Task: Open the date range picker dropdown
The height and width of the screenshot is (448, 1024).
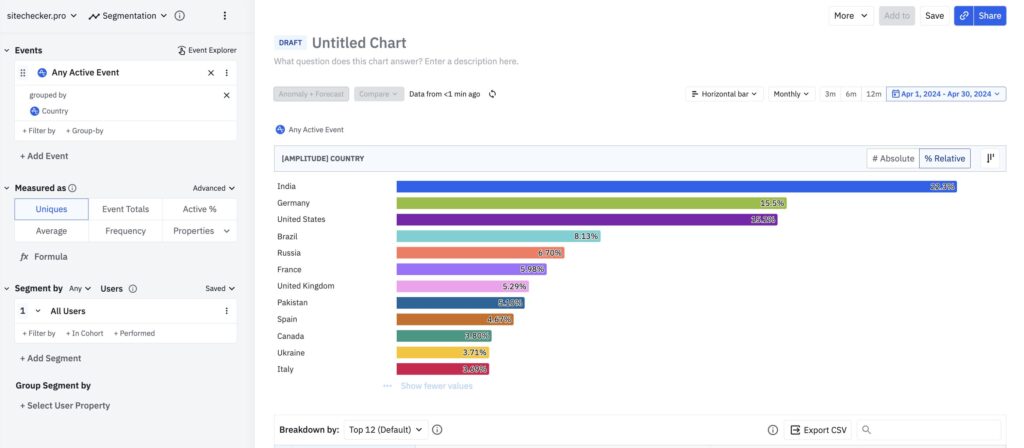Action: point(946,94)
